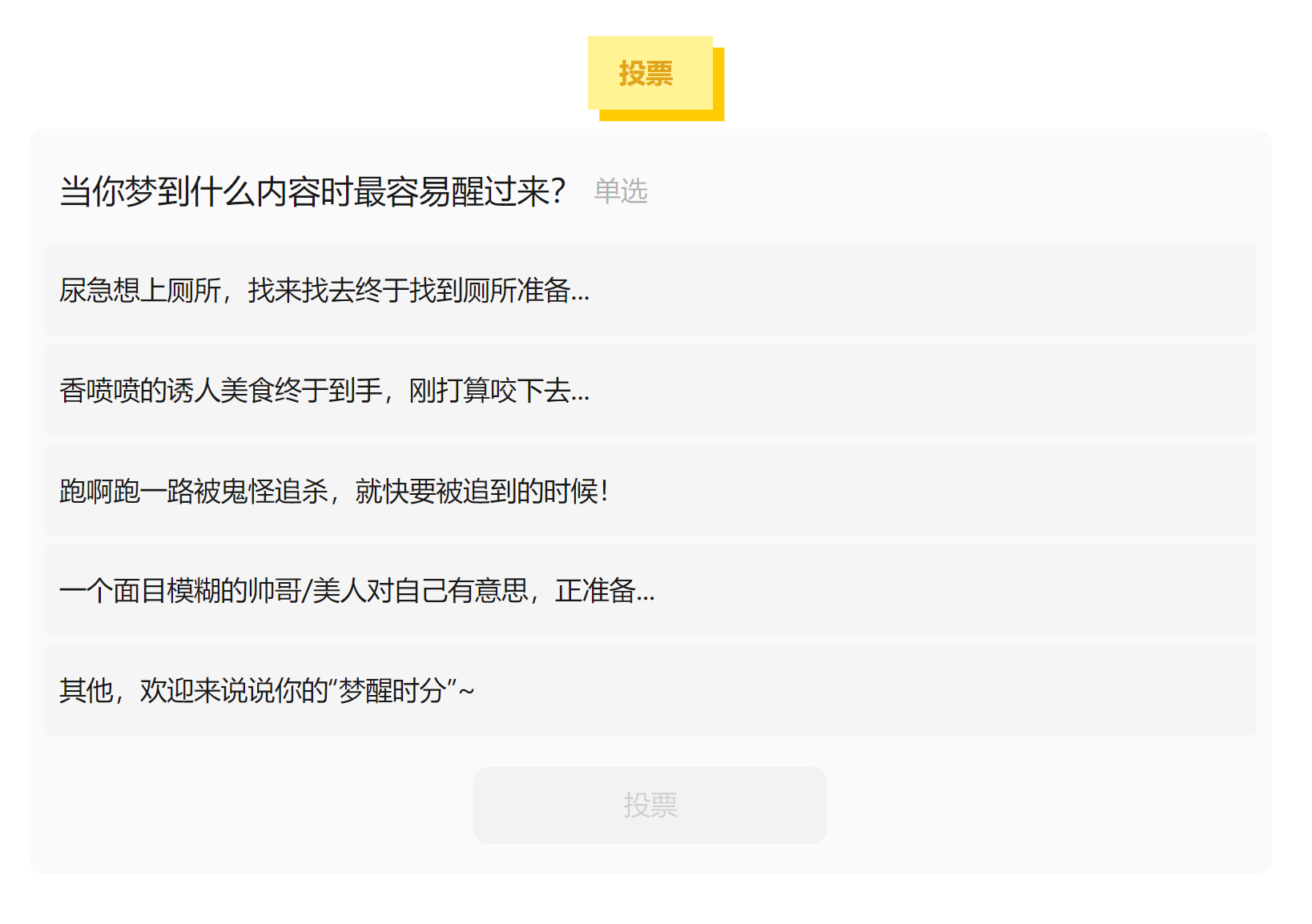Image resolution: width=1312 pixels, height=924 pixels.
Task: Click the tilde after 梦醒时分
Action: (466, 690)
